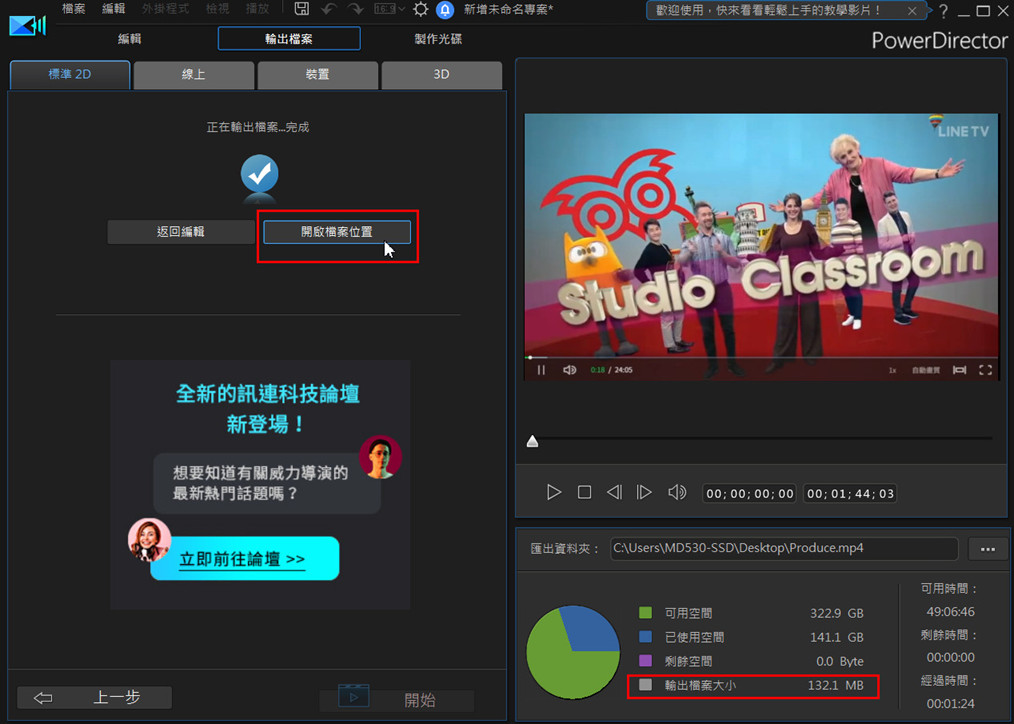The width and height of the screenshot is (1014, 724).
Task: Open notifications with the blue bell icon
Action: (x=445, y=10)
